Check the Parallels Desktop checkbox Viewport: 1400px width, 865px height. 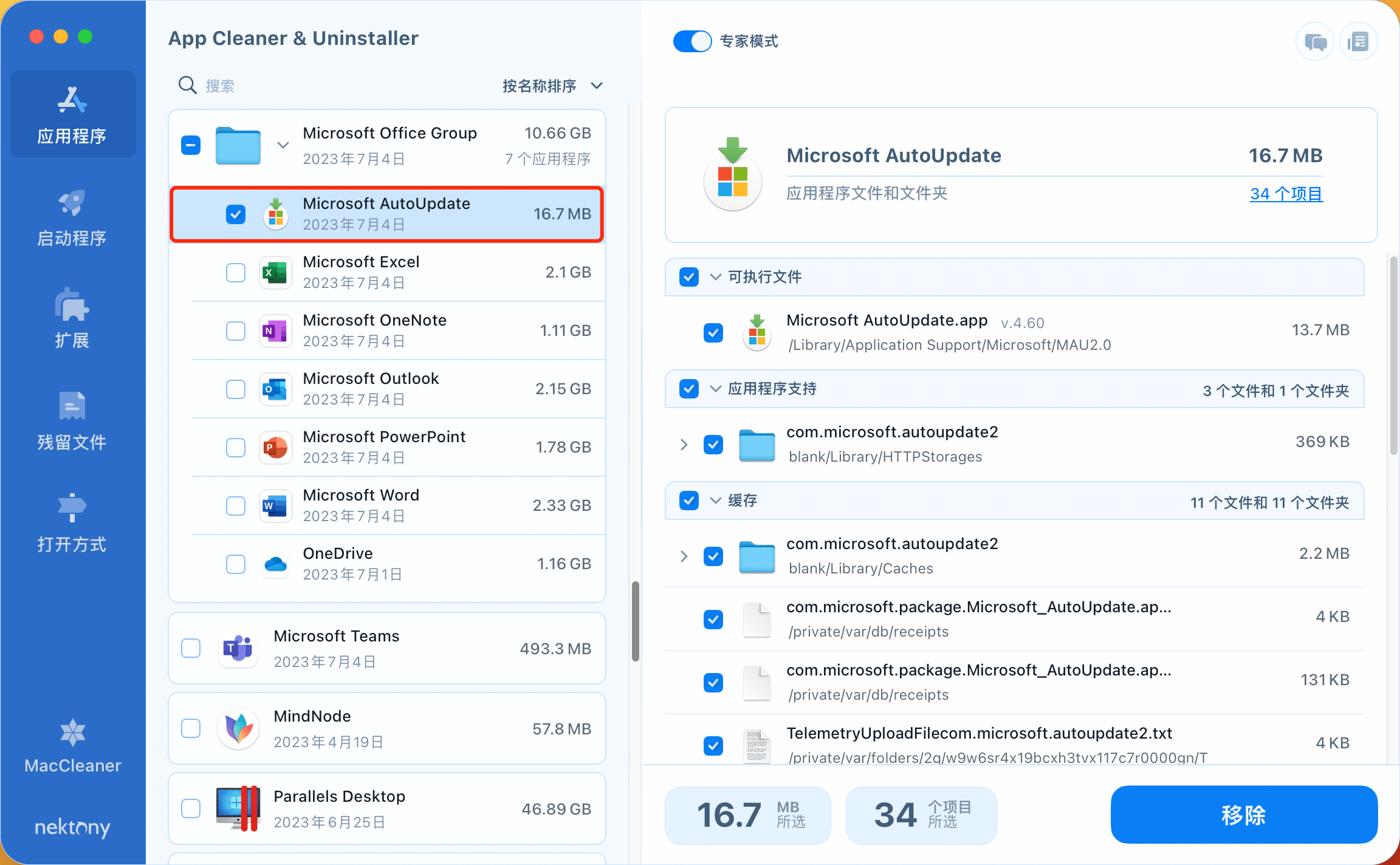tap(191, 809)
